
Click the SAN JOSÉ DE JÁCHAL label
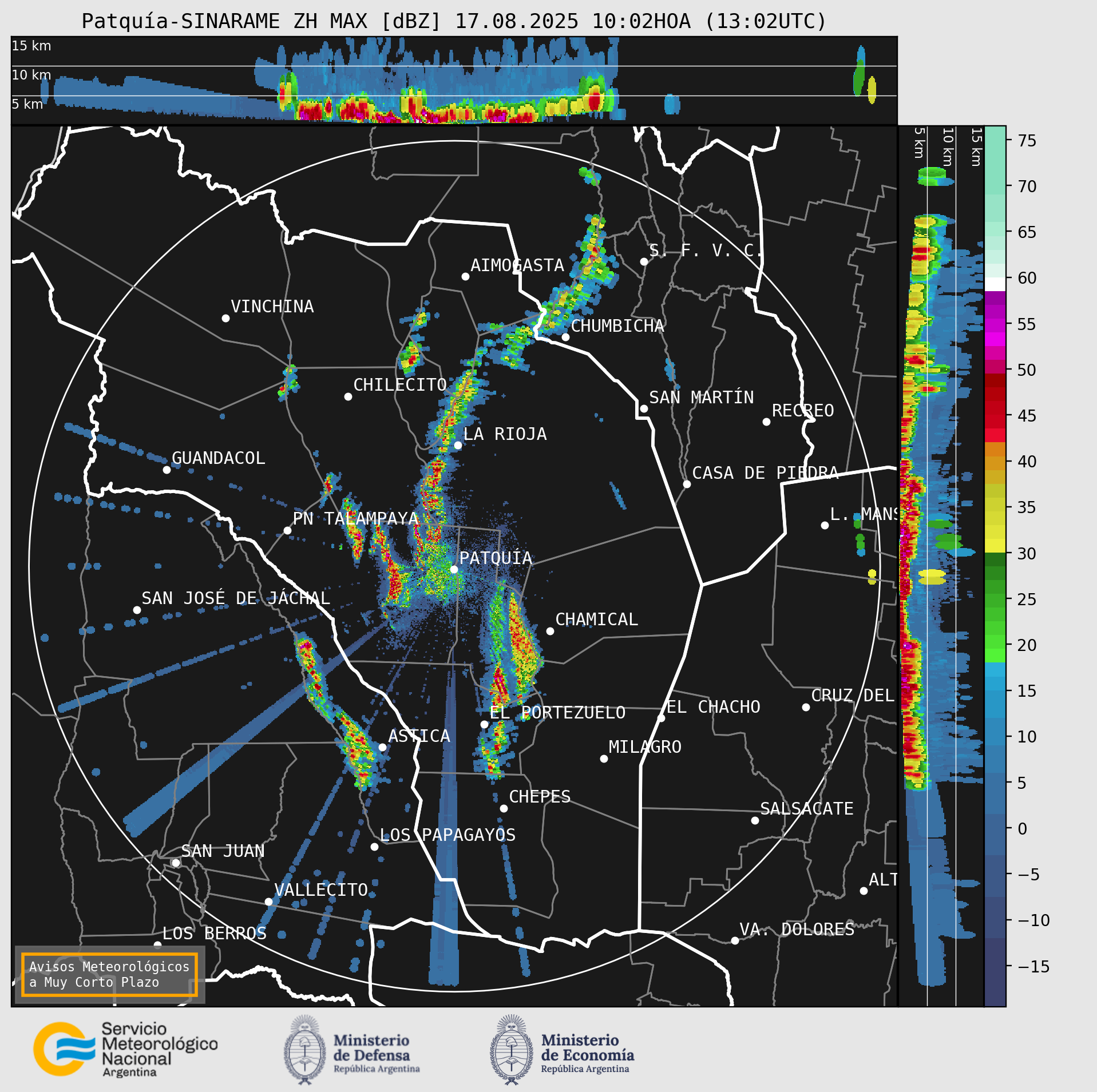(236, 598)
